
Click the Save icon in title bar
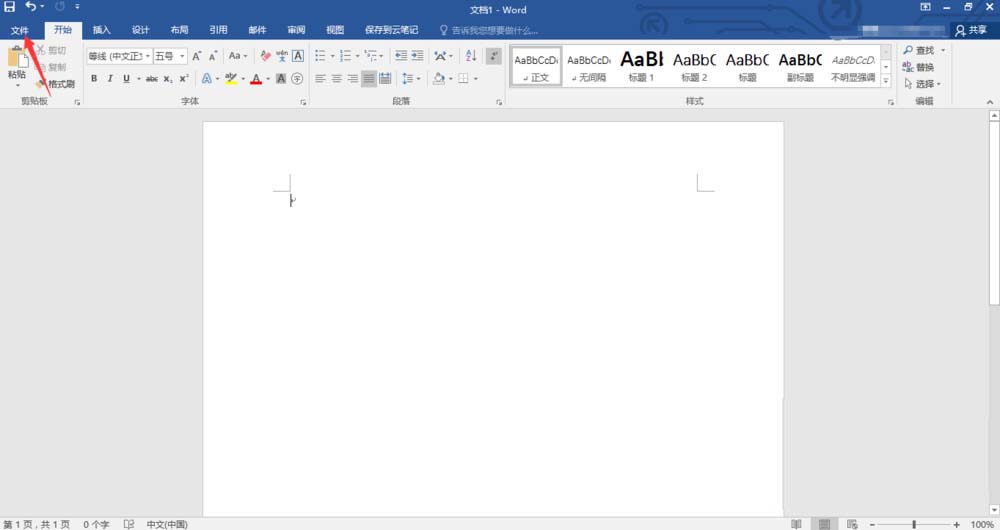[10, 7]
